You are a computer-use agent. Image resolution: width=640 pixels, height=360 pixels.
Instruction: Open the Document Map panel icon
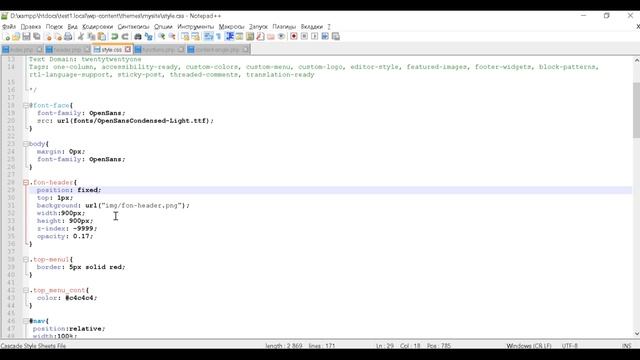[x=250, y=37]
